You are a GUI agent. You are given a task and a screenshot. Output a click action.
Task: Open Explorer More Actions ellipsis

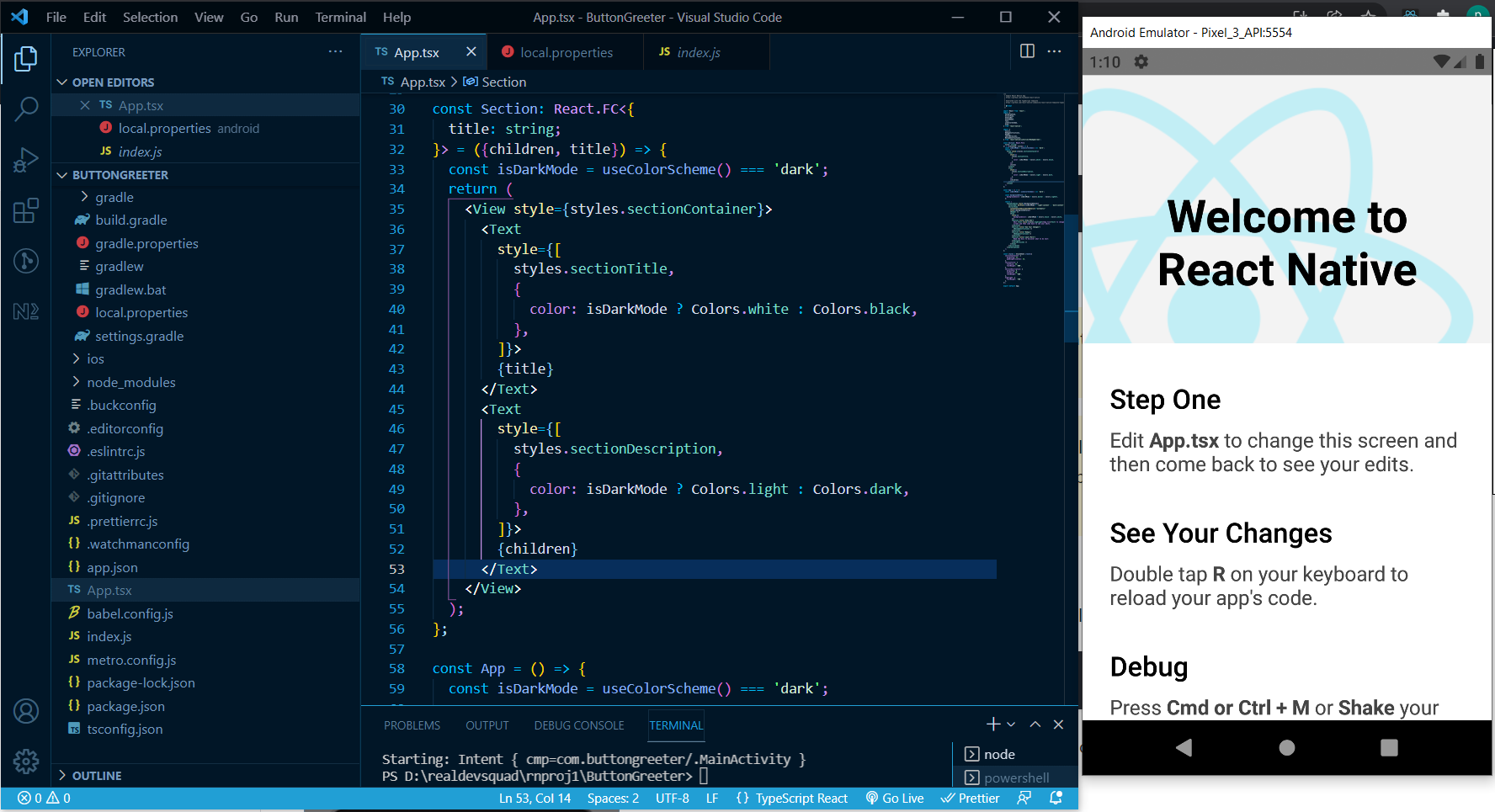(335, 51)
